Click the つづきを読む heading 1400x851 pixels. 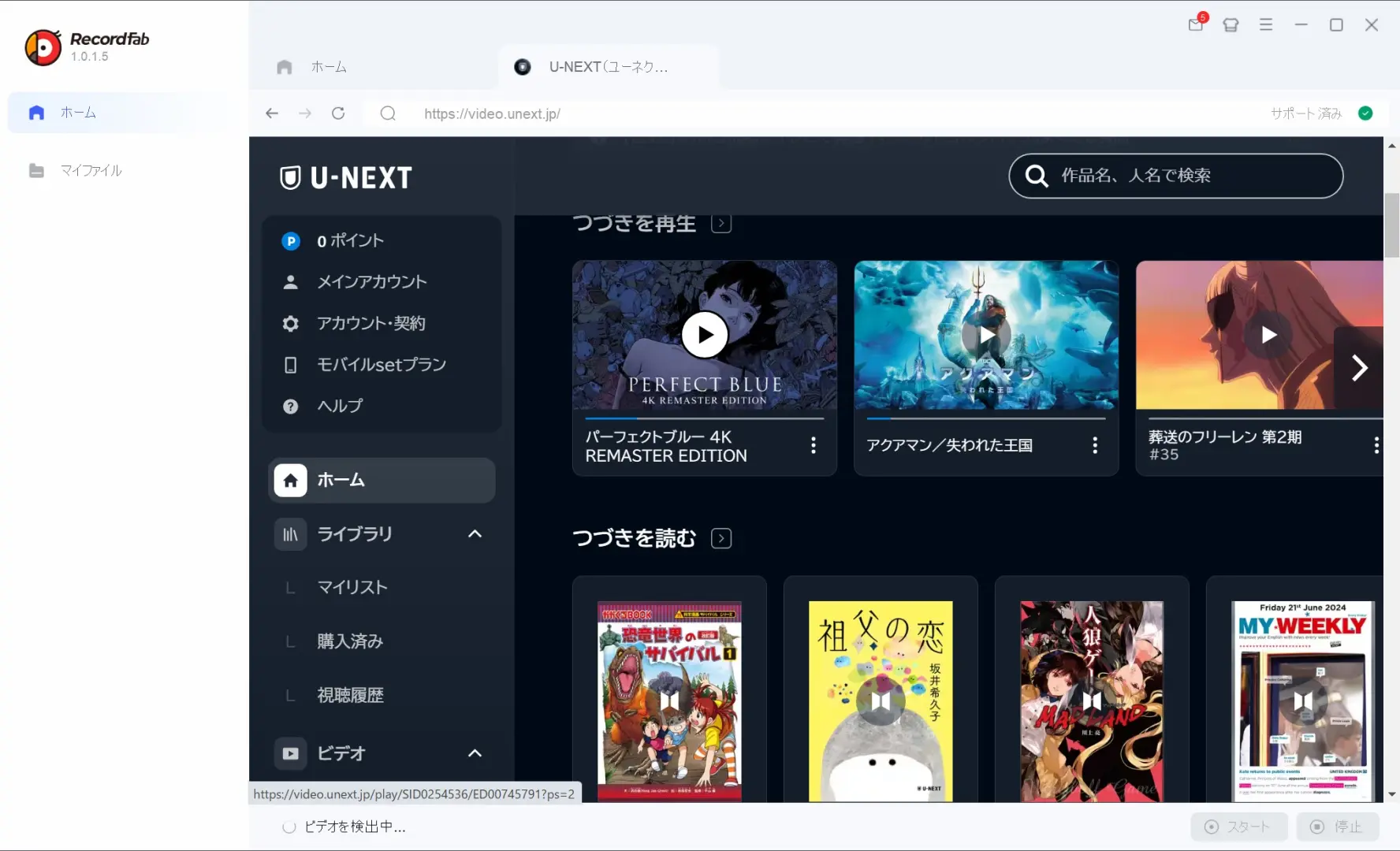pos(635,538)
